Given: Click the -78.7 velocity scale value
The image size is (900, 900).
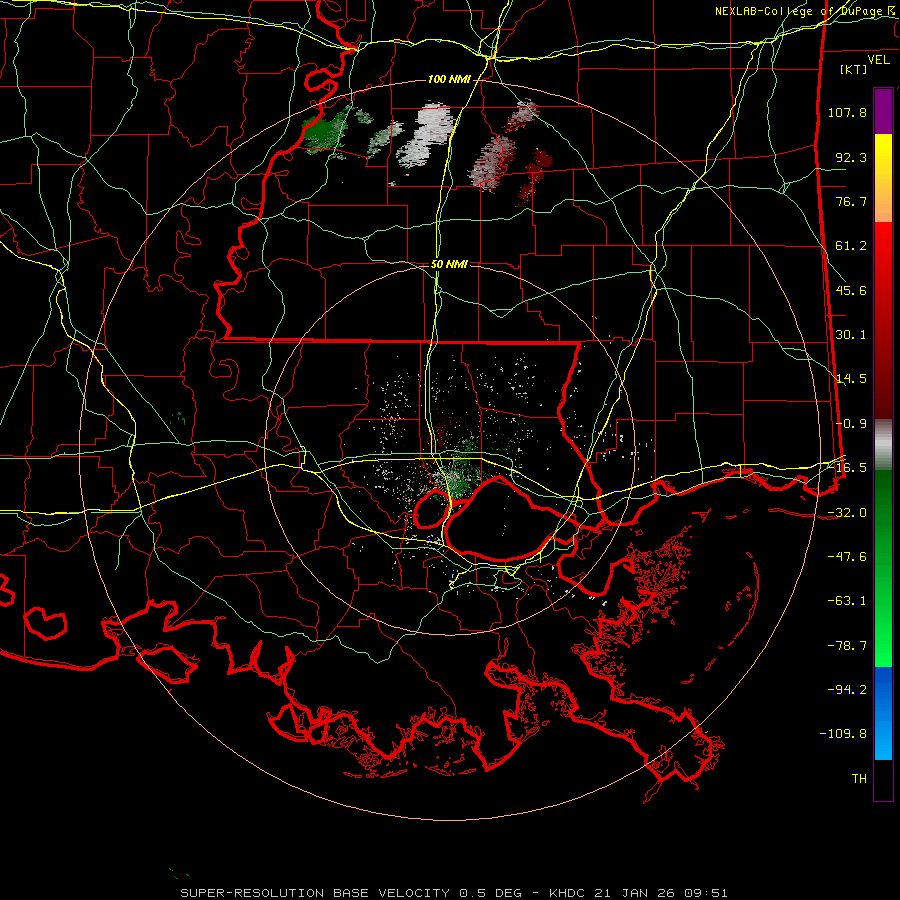Looking at the screenshot, I should tap(847, 646).
